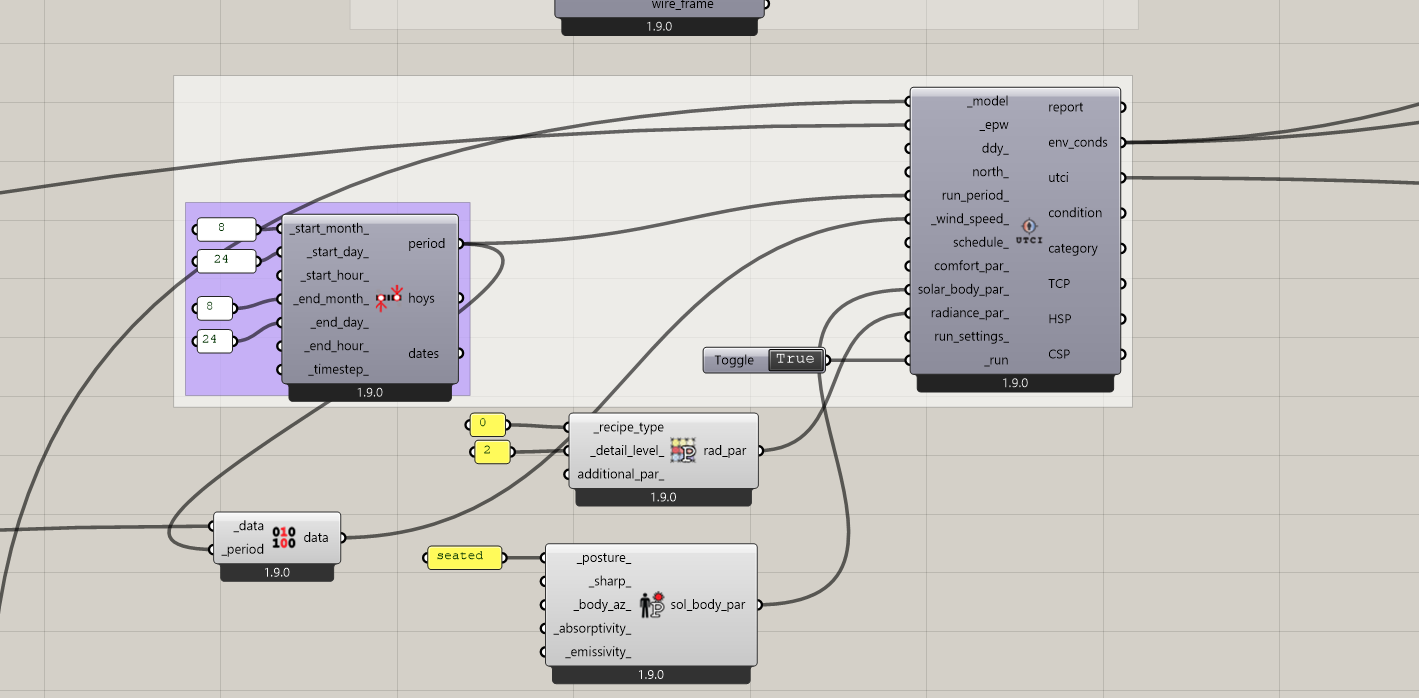The image size is (1419, 698).
Task: Click the 24 panel wired to _end_day_
Action: (x=213, y=341)
